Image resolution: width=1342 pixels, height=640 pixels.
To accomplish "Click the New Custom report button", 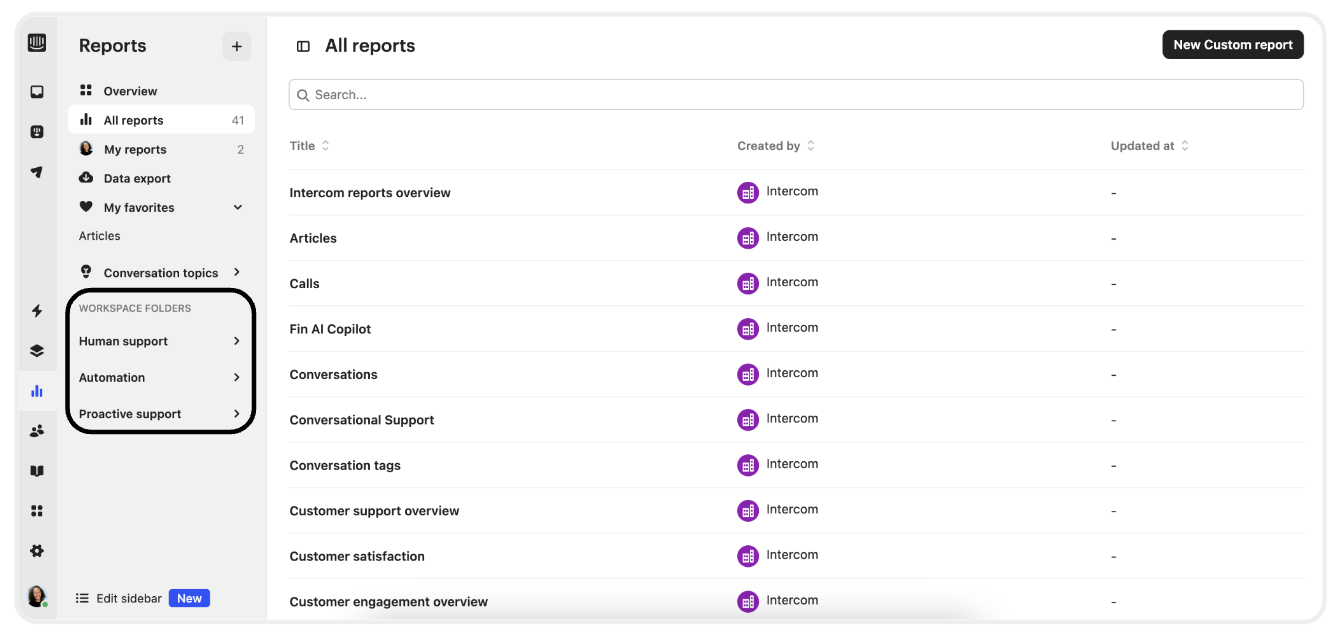I will (1233, 45).
